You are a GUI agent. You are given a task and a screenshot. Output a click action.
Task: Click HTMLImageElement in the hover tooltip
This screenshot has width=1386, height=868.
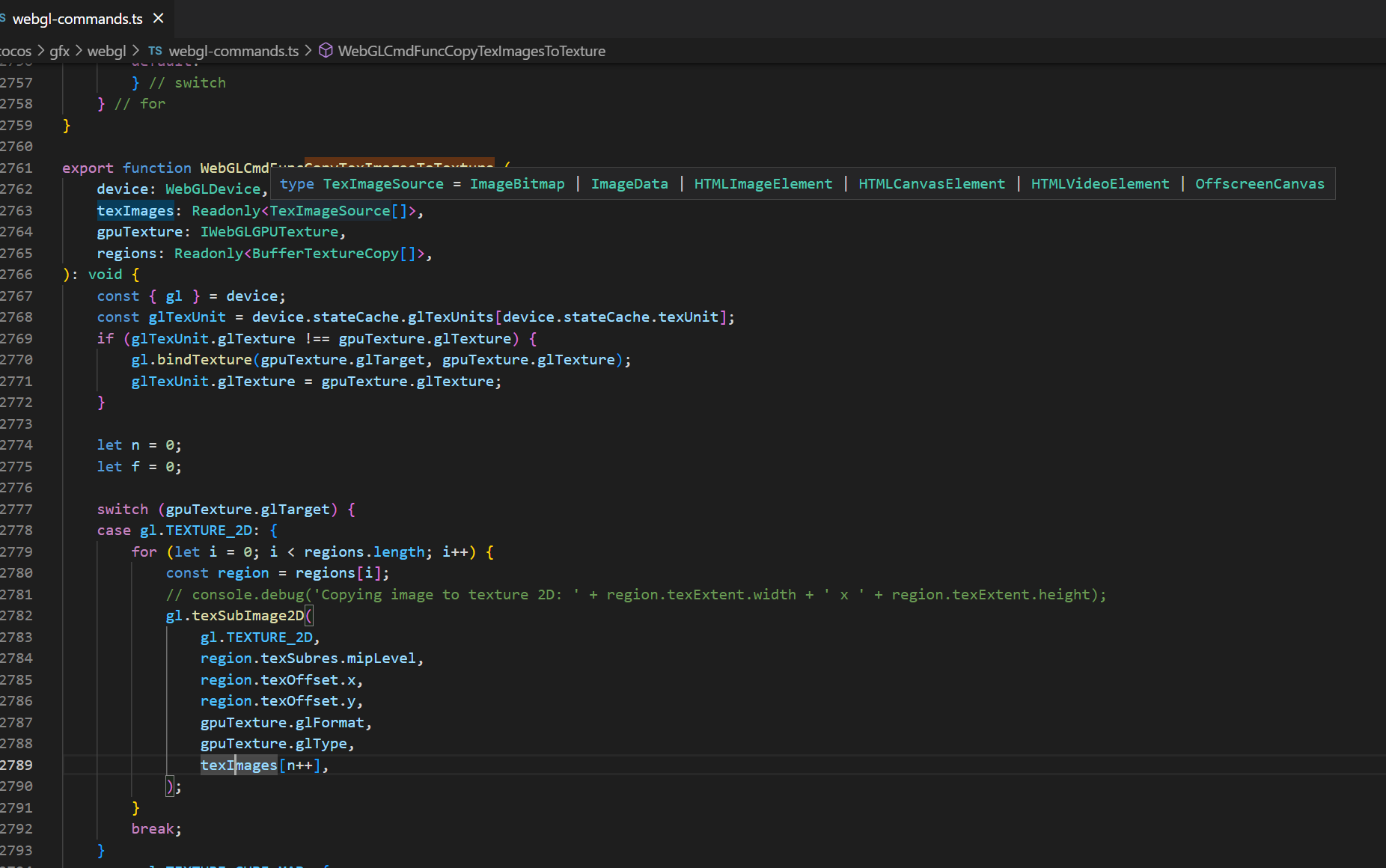763,184
